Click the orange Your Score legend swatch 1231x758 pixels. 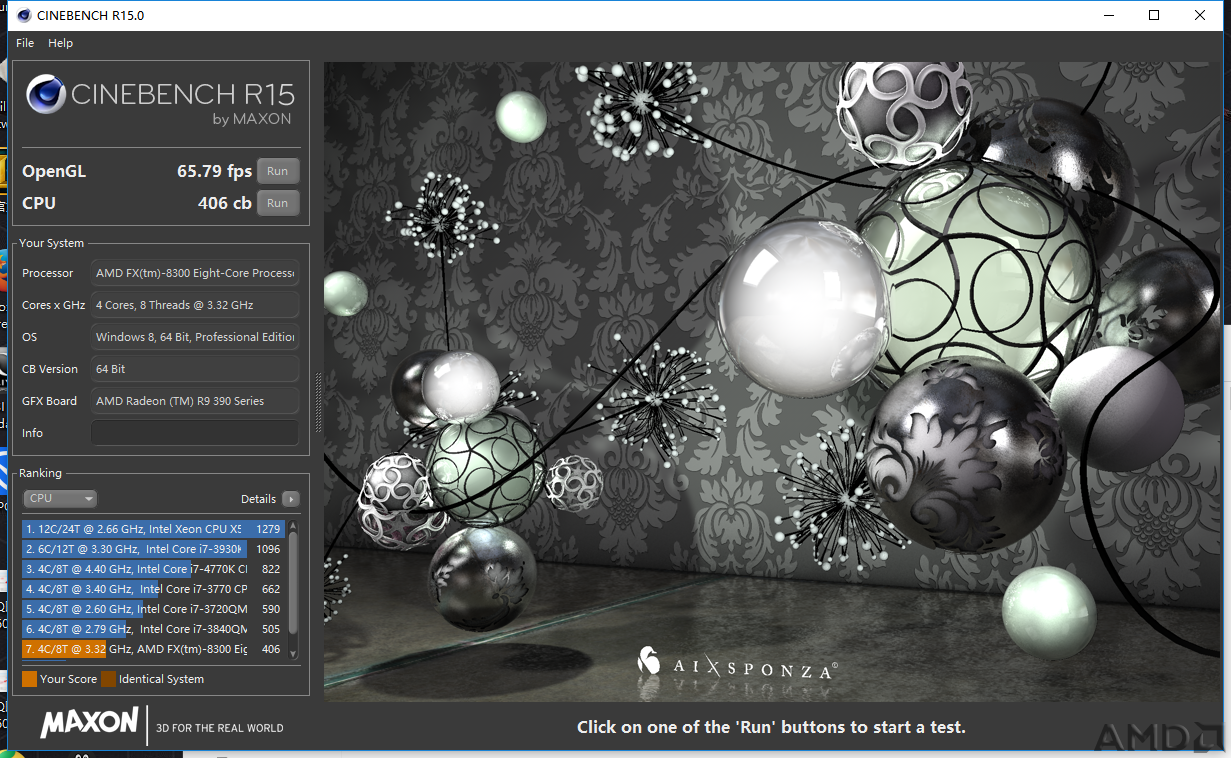click(x=29, y=679)
